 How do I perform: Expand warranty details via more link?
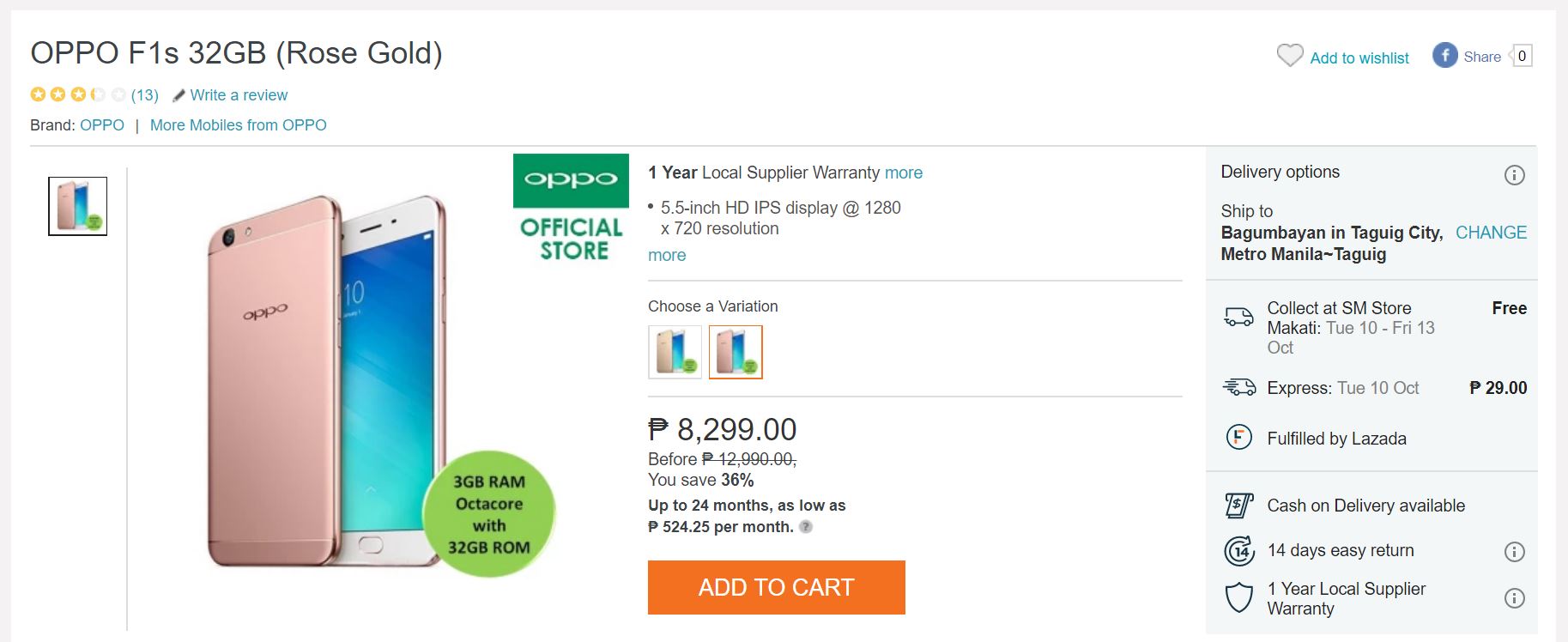click(x=904, y=173)
